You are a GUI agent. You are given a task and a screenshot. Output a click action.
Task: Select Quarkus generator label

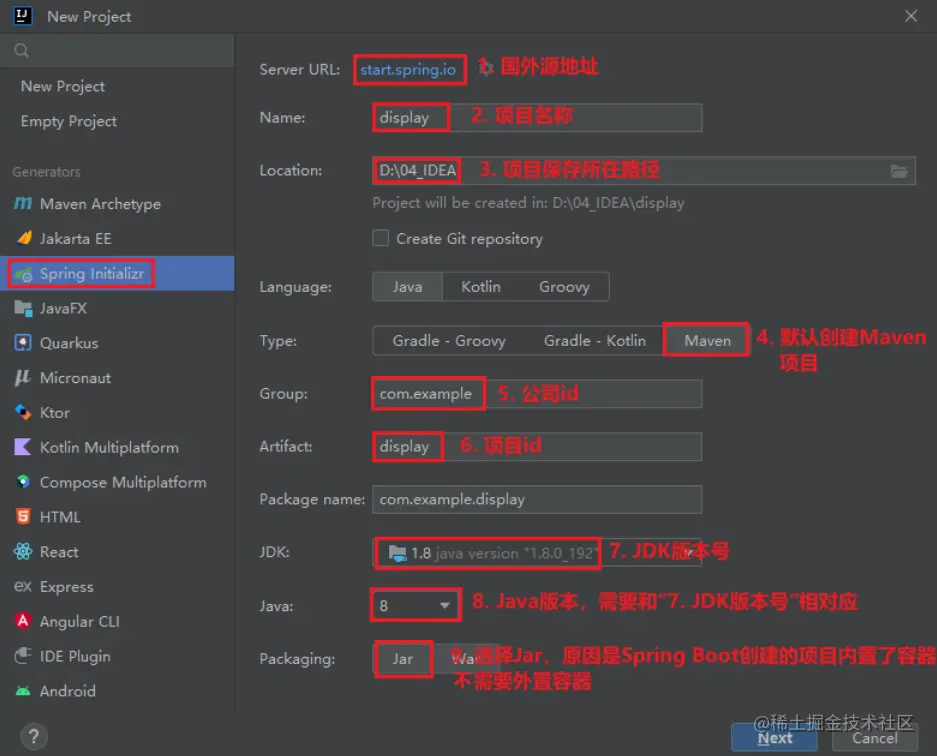[69, 343]
